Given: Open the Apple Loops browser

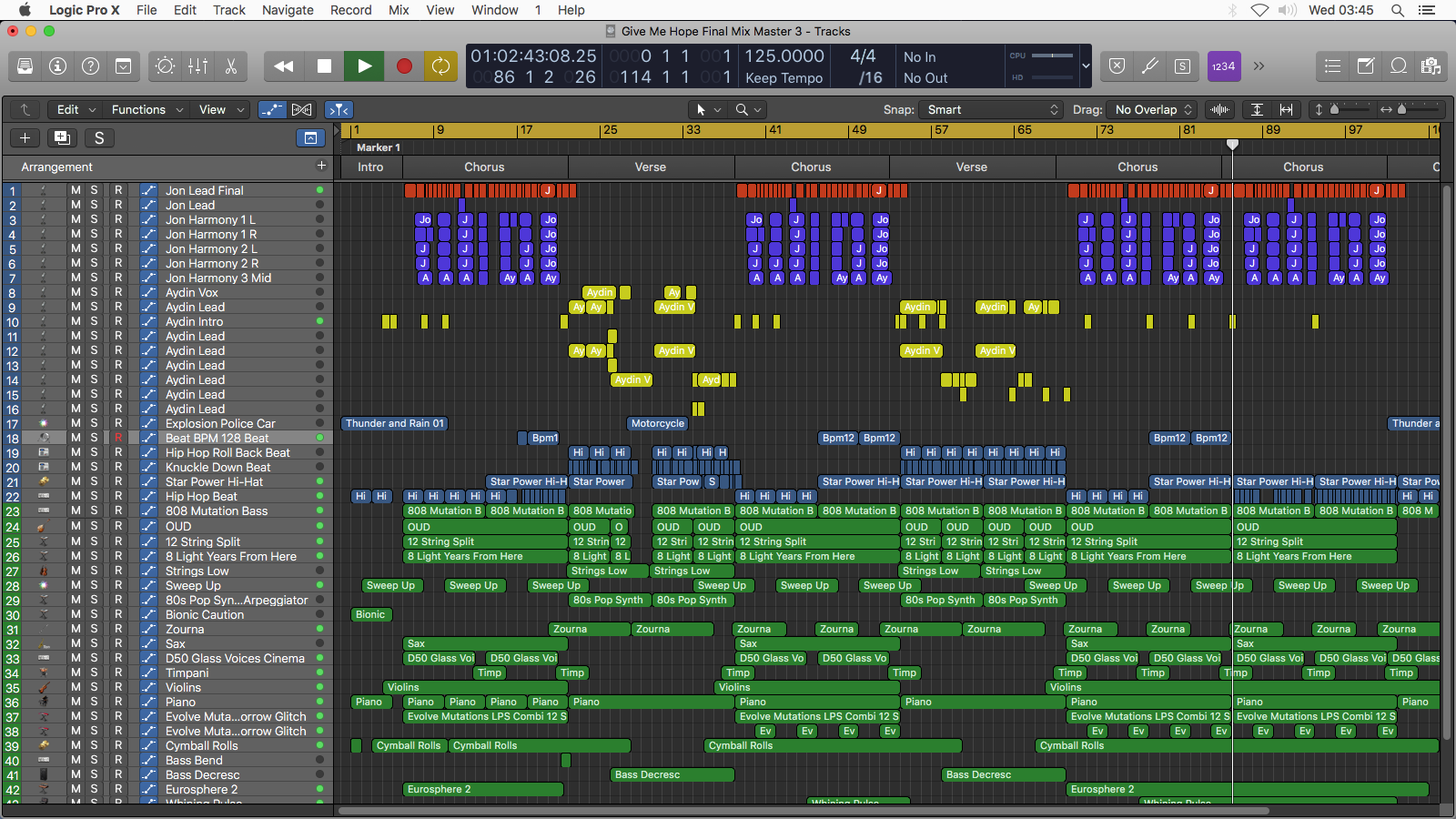Looking at the screenshot, I should (1399, 66).
